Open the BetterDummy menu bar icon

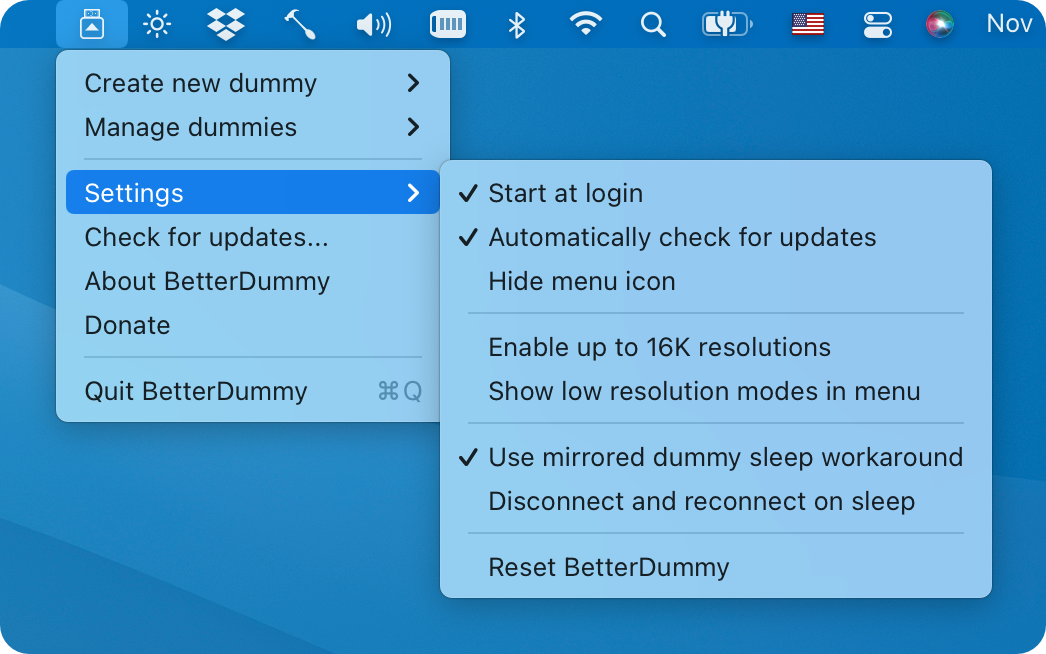(x=92, y=24)
